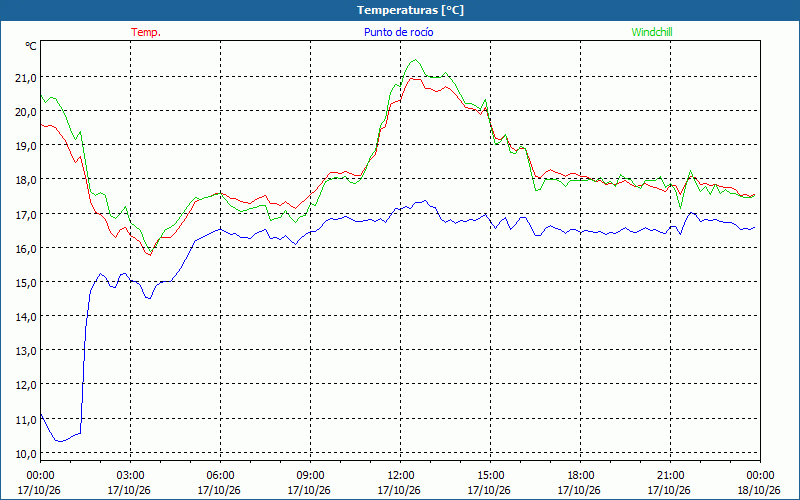
Task: Click the '18,0' y-axis value
Action: 27,180
